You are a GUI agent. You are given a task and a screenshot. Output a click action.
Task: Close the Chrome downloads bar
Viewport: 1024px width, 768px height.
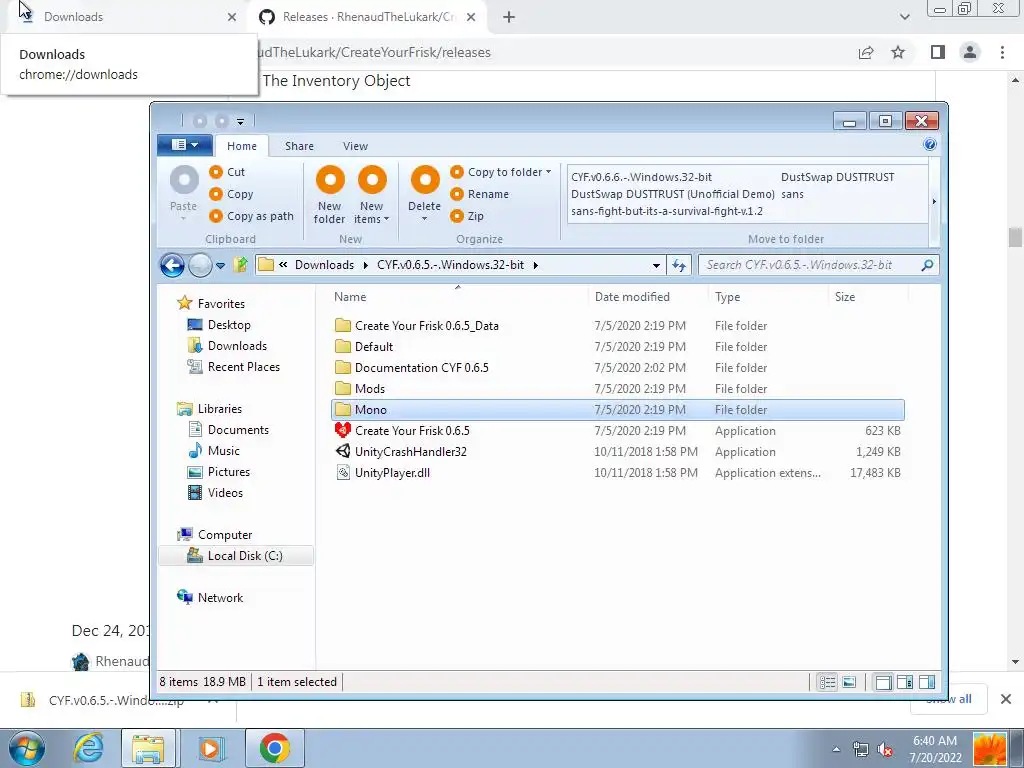[1006, 699]
